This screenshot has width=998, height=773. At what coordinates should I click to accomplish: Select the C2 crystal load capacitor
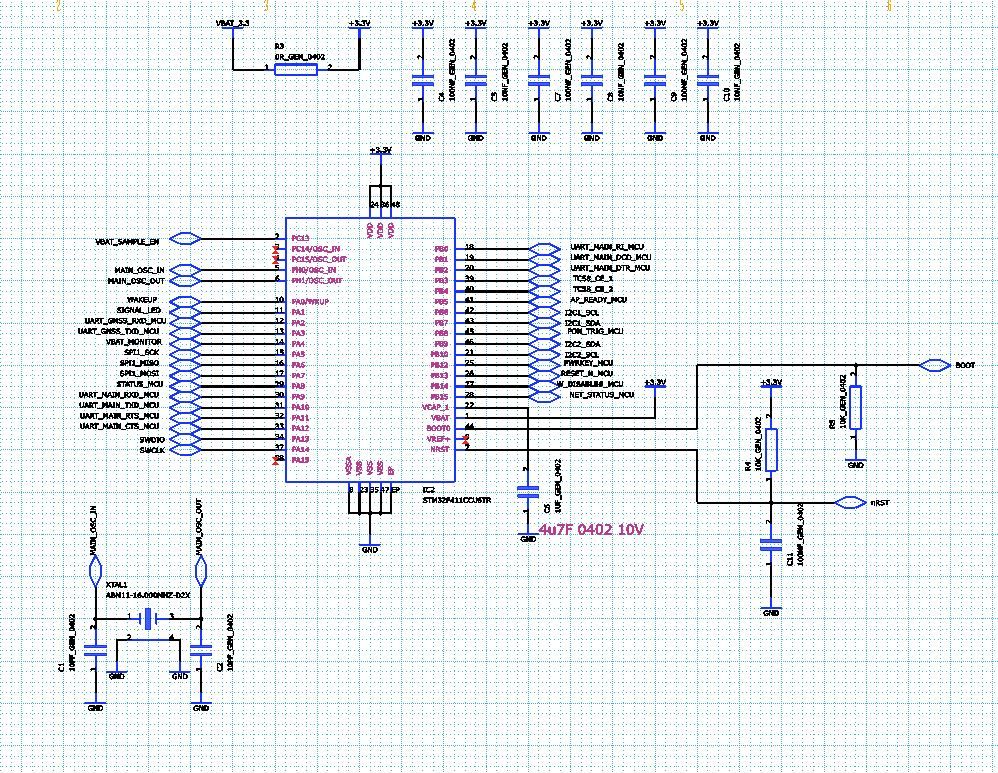click(x=200, y=651)
